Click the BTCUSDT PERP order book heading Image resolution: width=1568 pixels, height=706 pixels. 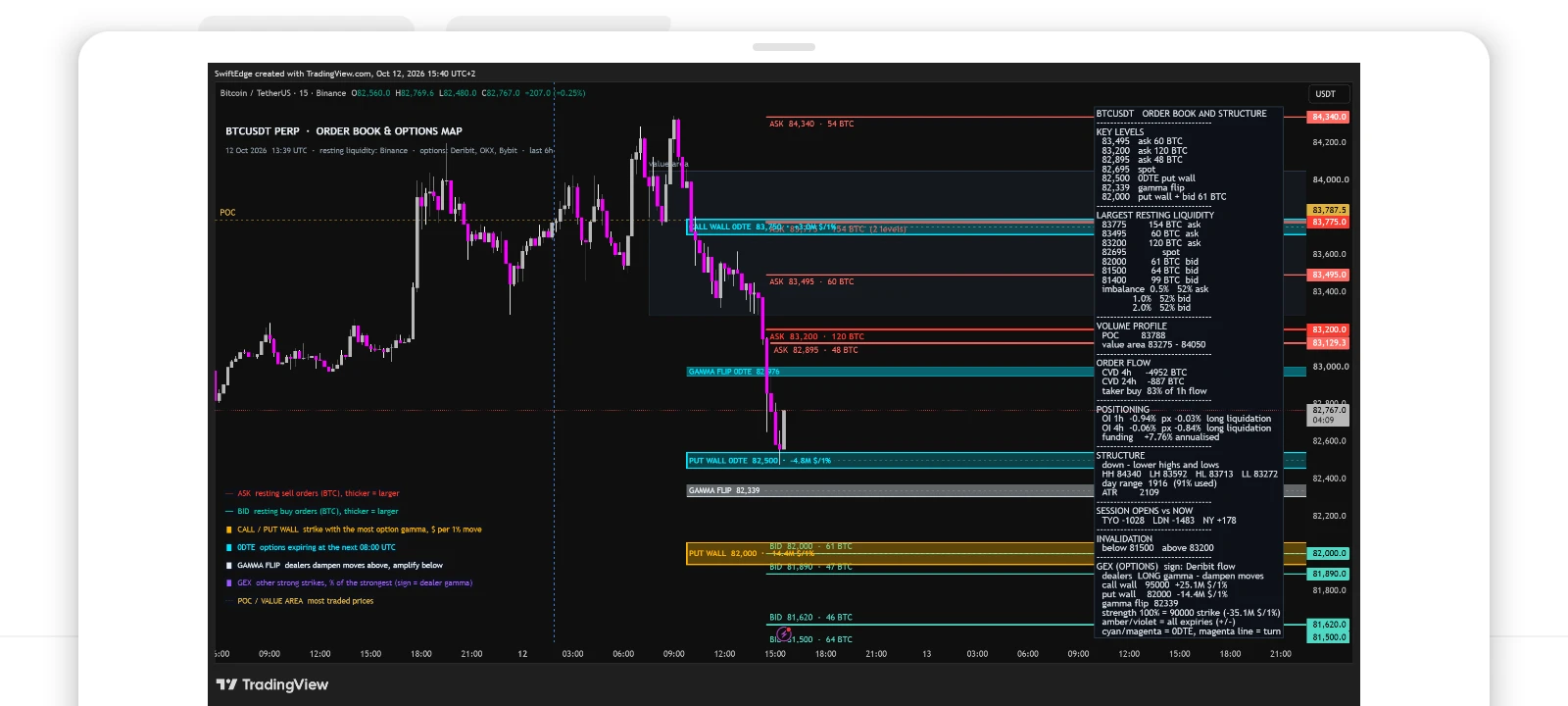tap(344, 131)
